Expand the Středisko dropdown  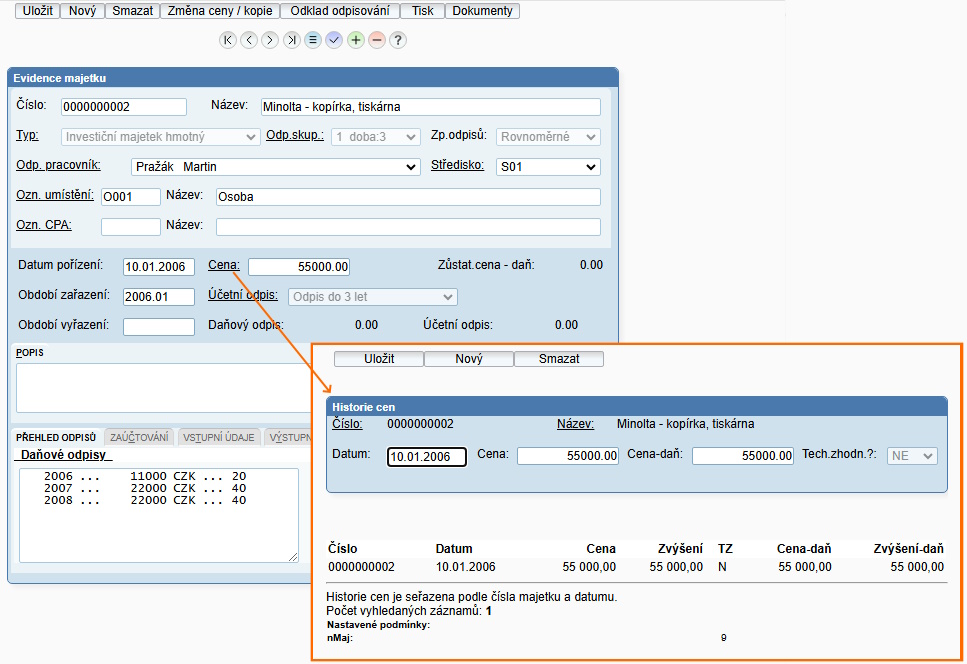coord(548,167)
